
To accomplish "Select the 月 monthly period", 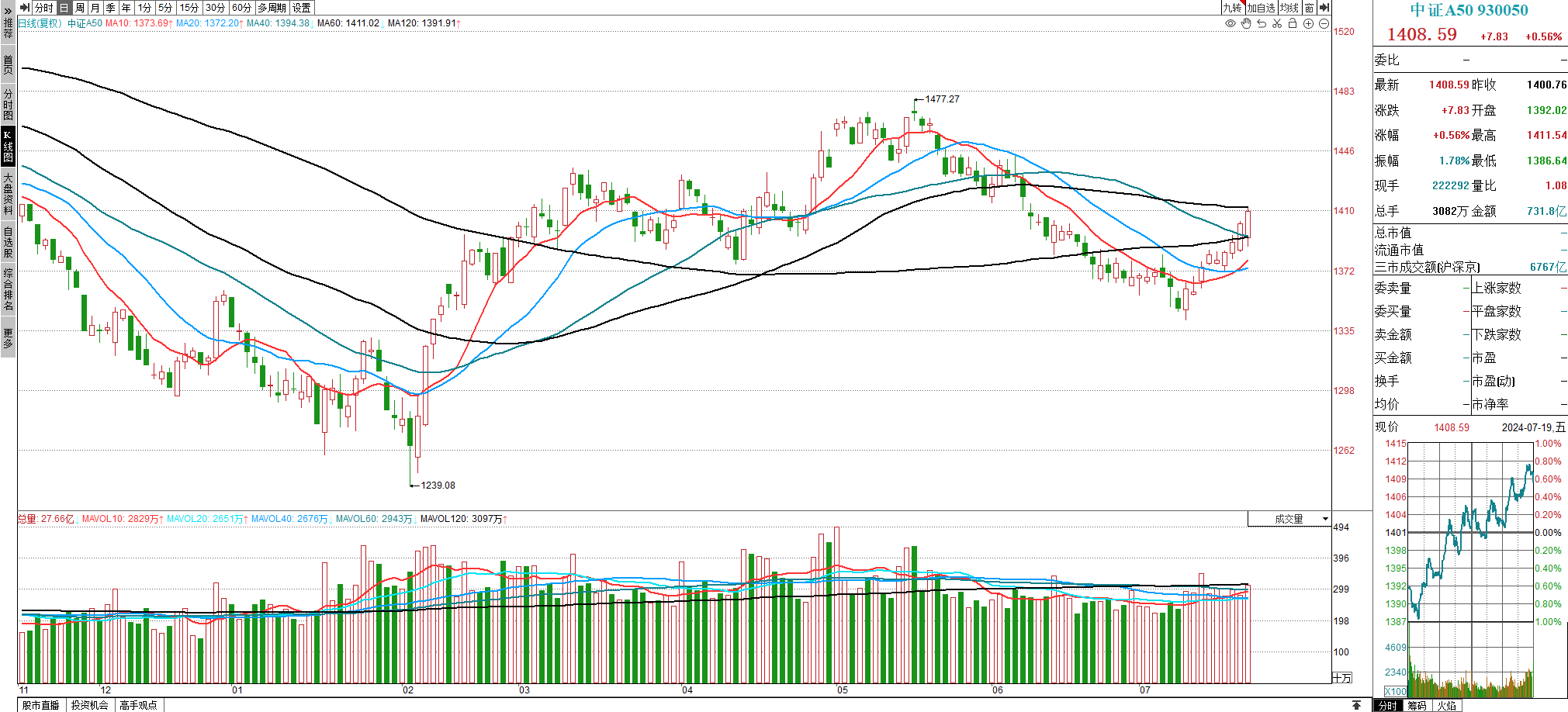I will click(x=95, y=8).
